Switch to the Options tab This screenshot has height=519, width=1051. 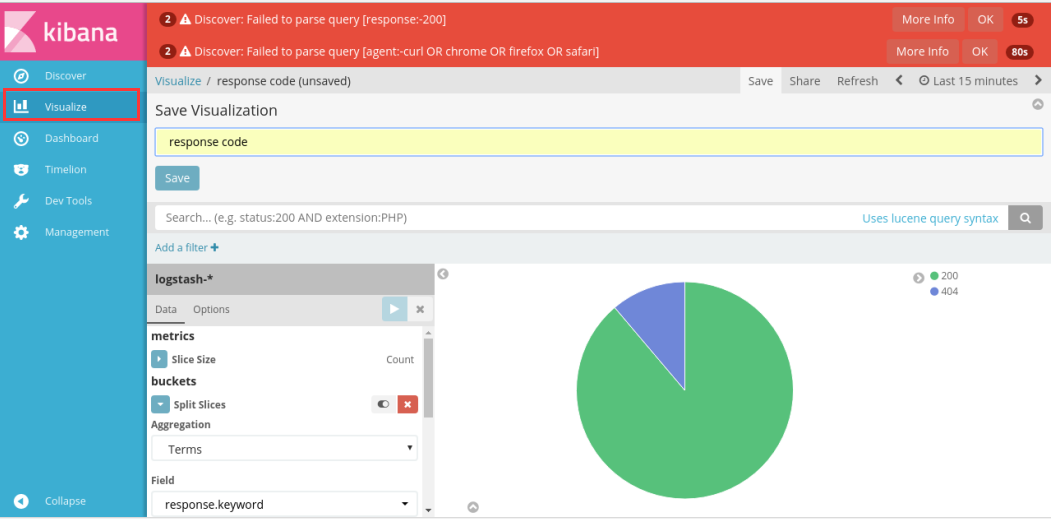[x=211, y=310]
